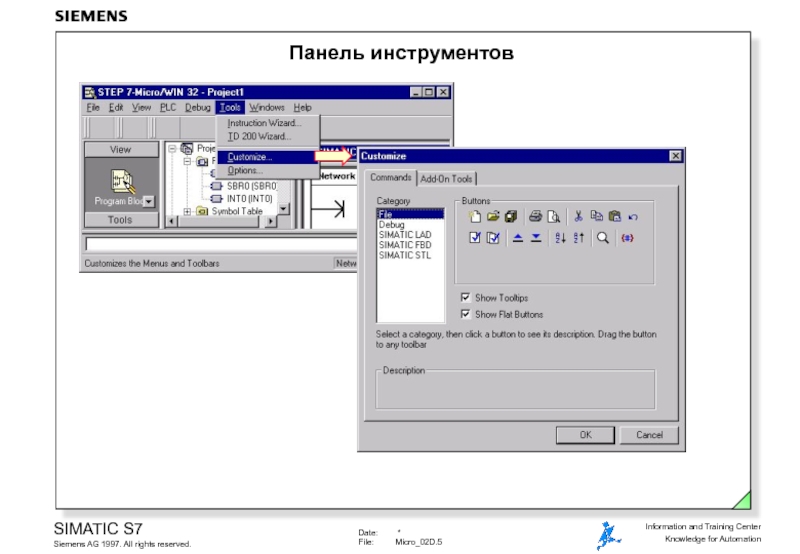
Task: Close the Customize dialog
Action: coord(675,156)
